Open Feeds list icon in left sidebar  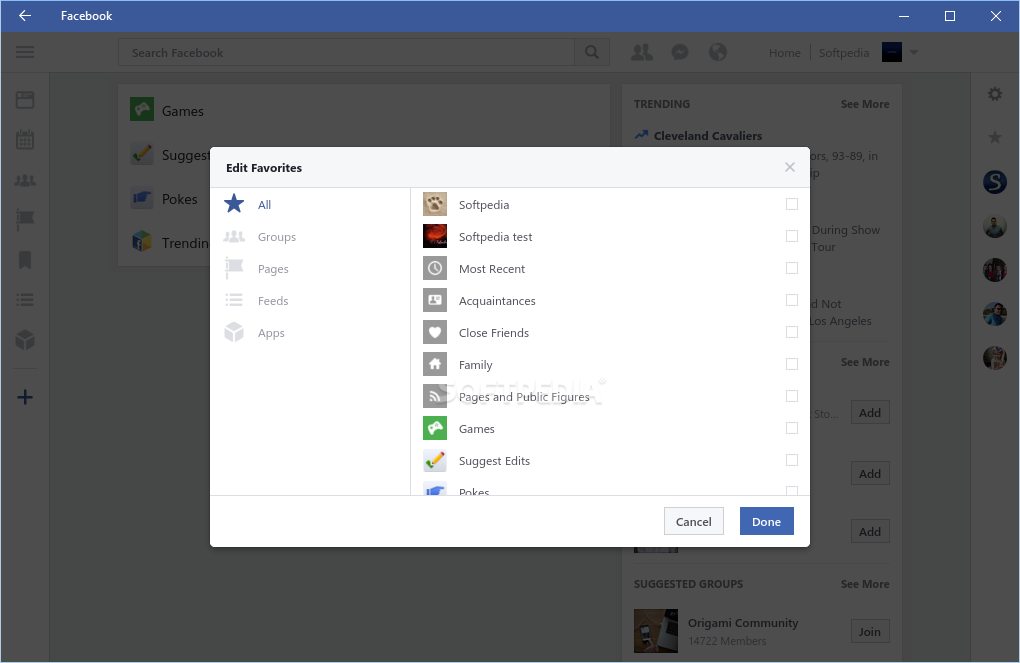(25, 300)
